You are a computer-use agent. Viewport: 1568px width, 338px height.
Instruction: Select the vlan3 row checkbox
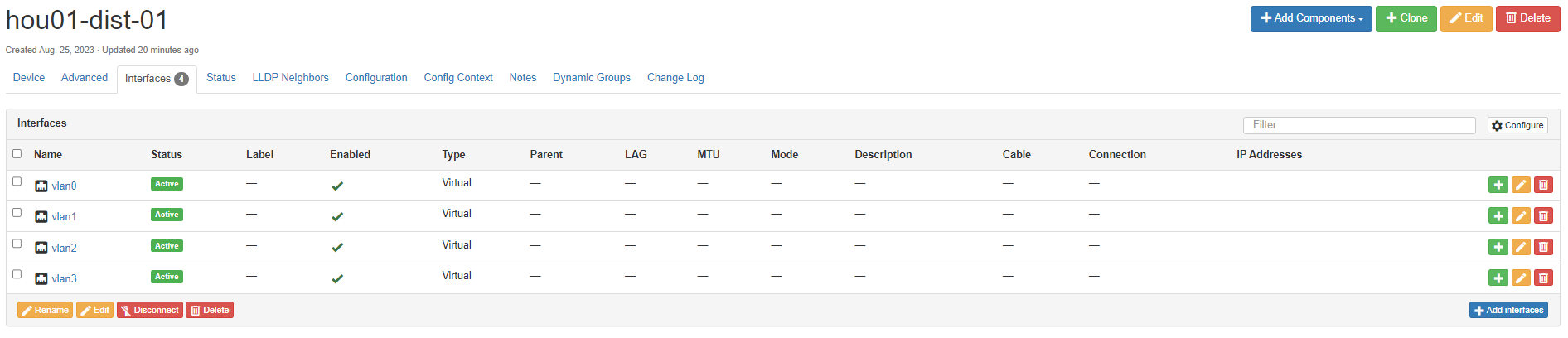tap(17, 274)
